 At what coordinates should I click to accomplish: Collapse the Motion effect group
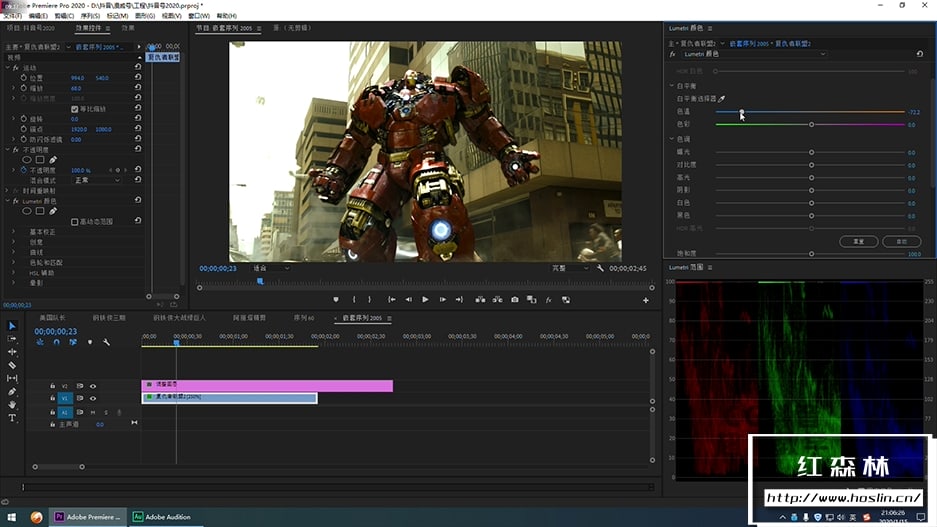pos(8,68)
